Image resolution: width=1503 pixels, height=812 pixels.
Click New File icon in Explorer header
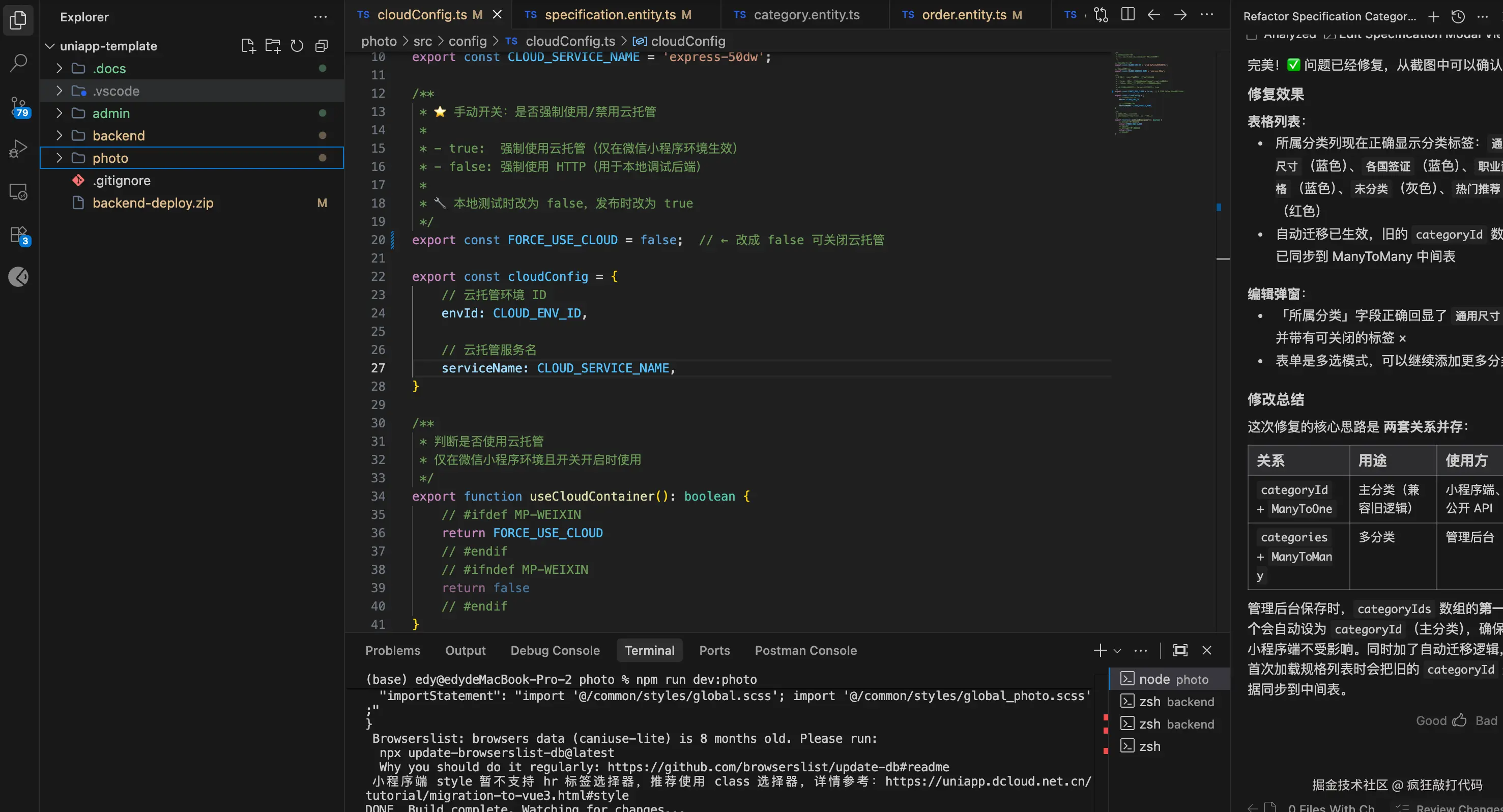click(248, 45)
